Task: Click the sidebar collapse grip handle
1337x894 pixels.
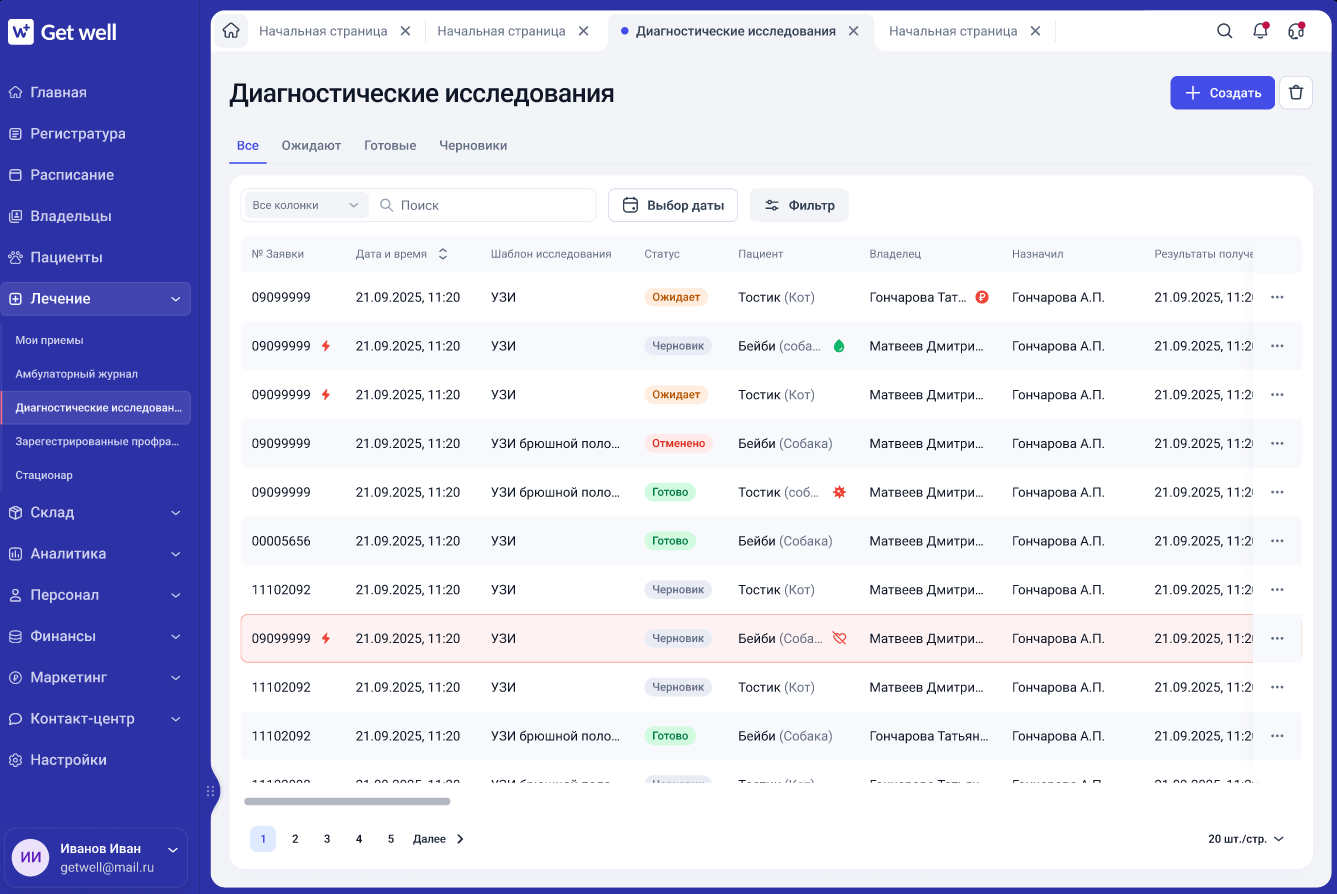Action: (210, 791)
